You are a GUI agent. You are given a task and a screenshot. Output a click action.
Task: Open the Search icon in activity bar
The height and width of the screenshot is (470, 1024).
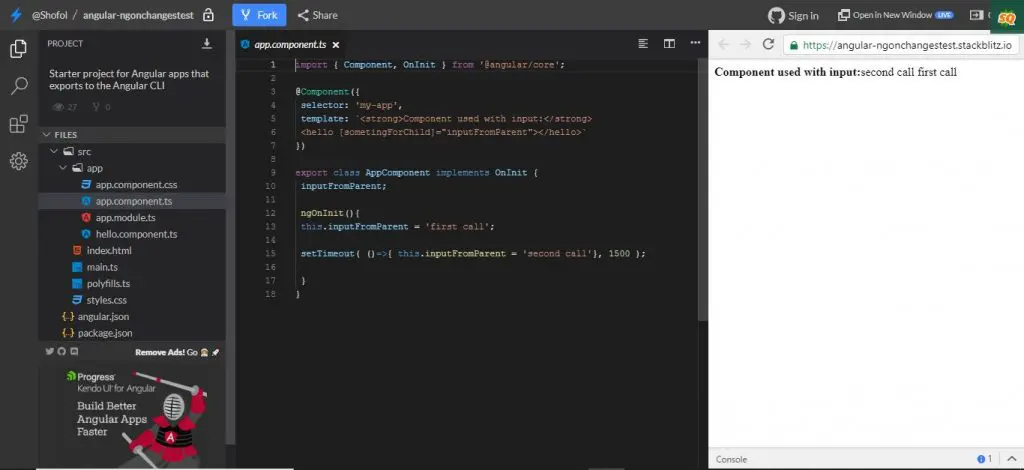point(19,86)
